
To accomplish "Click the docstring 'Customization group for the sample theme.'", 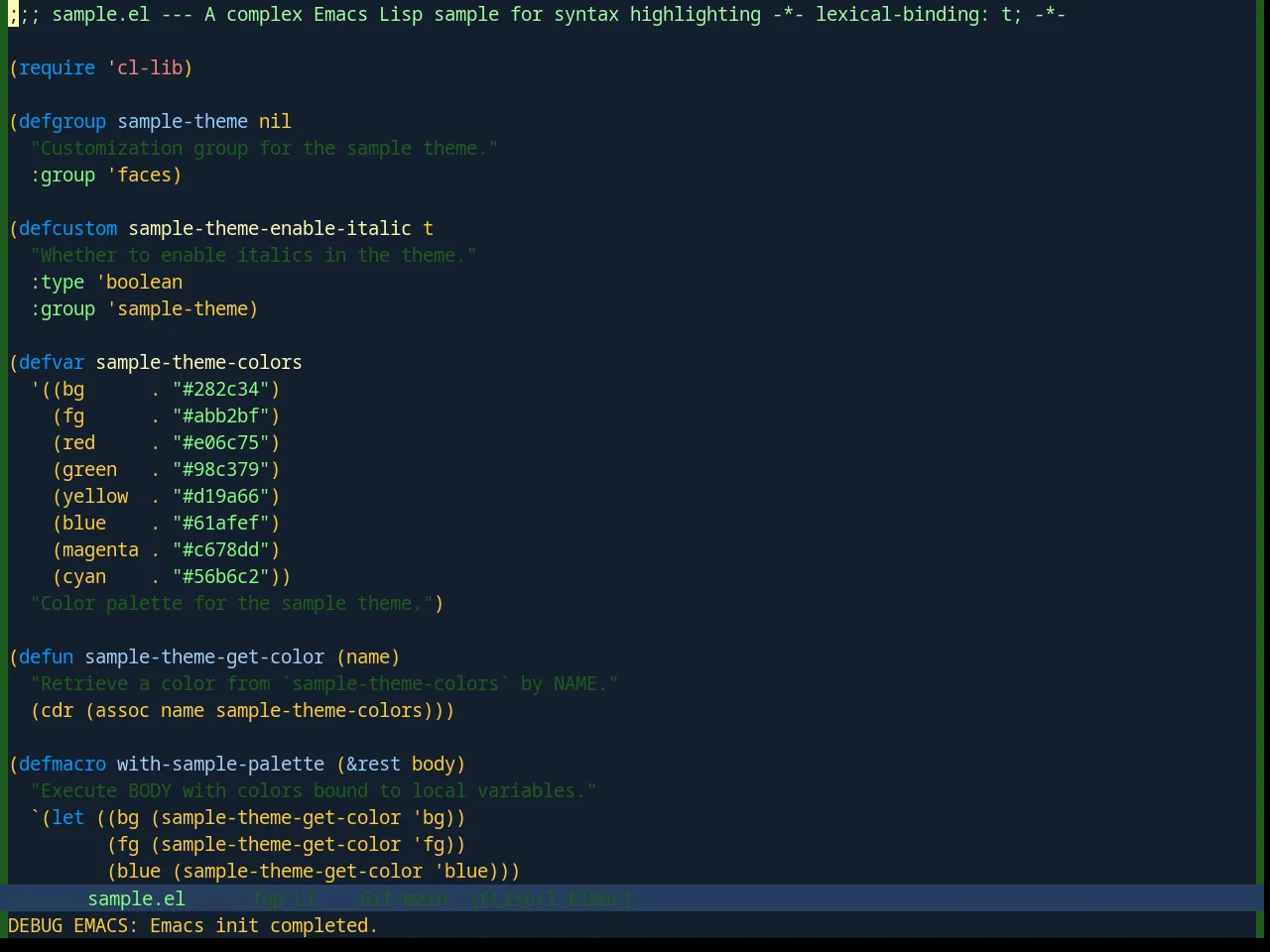I will (265, 148).
